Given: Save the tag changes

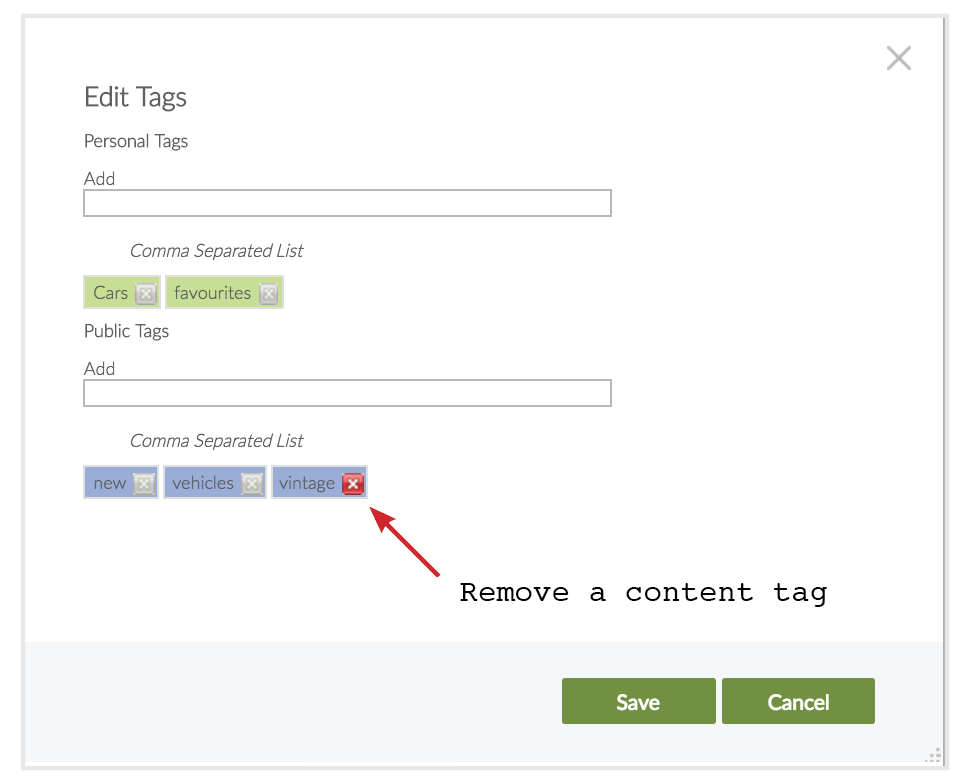Looking at the screenshot, I should (x=638, y=701).
